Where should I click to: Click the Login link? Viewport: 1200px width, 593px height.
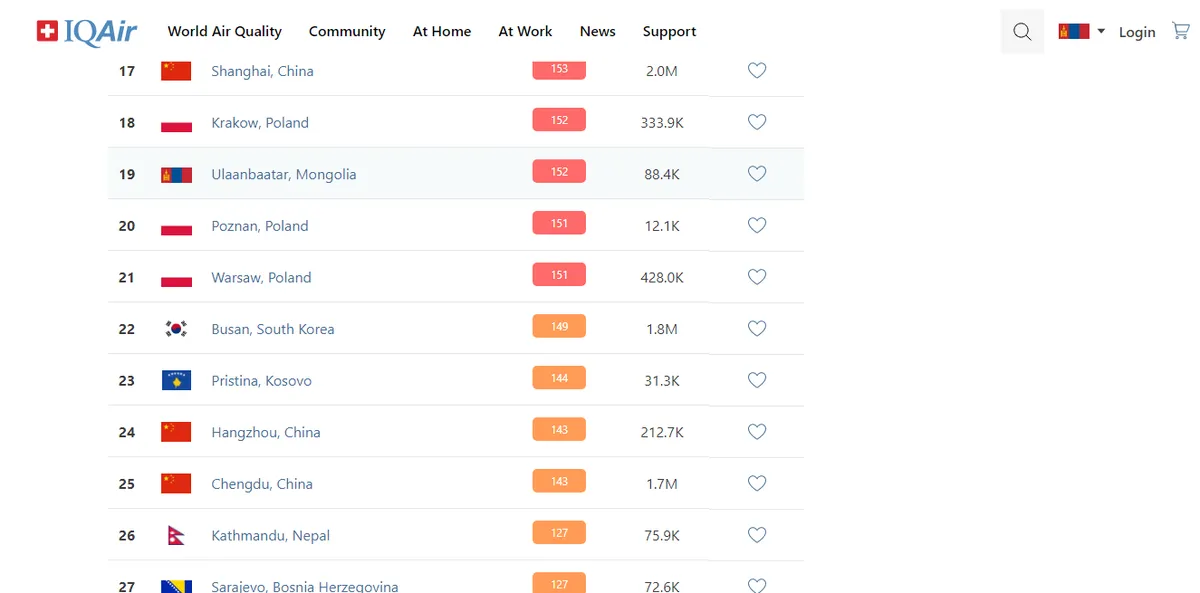[x=1137, y=32]
